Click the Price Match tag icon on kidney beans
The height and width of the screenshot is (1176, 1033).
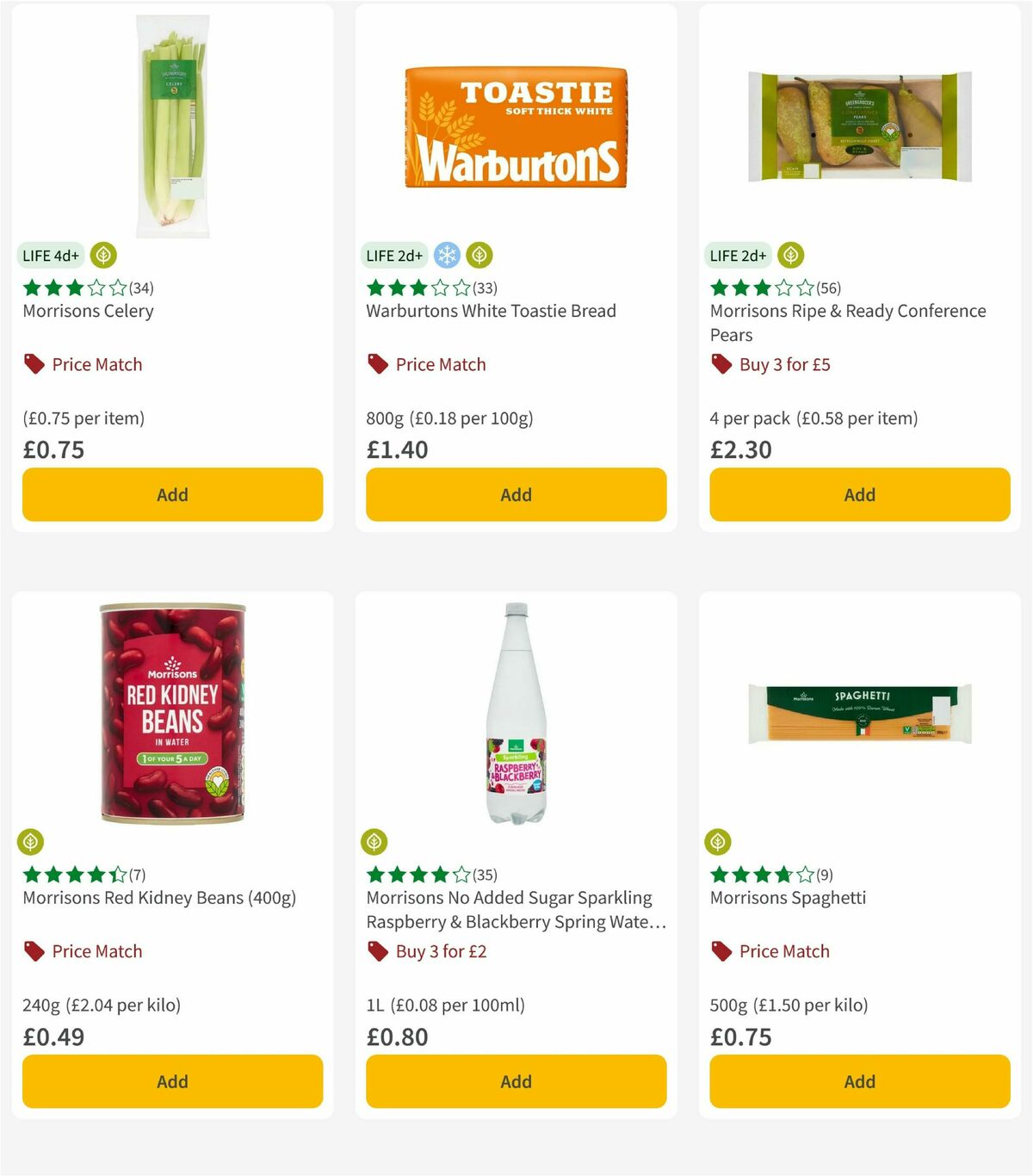pos(34,950)
